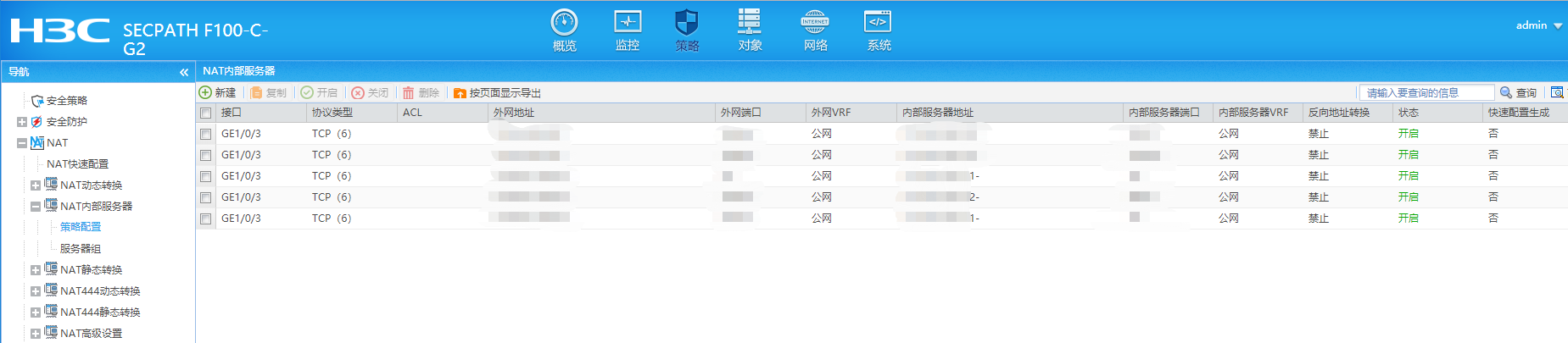Click the 复制 copy toolbar button
1568x343 pixels.
pos(268,92)
